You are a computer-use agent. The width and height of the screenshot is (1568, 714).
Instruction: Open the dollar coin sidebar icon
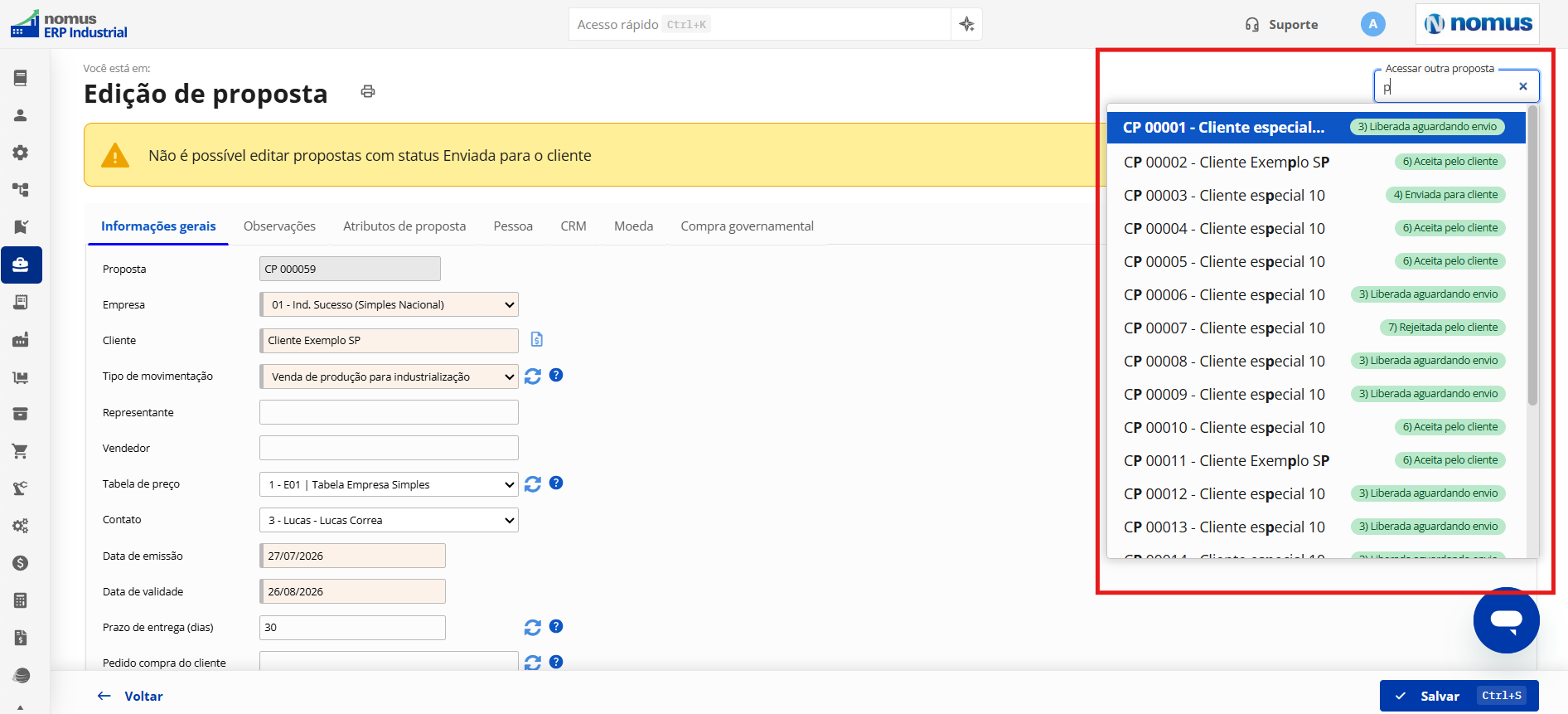[x=21, y=563]
